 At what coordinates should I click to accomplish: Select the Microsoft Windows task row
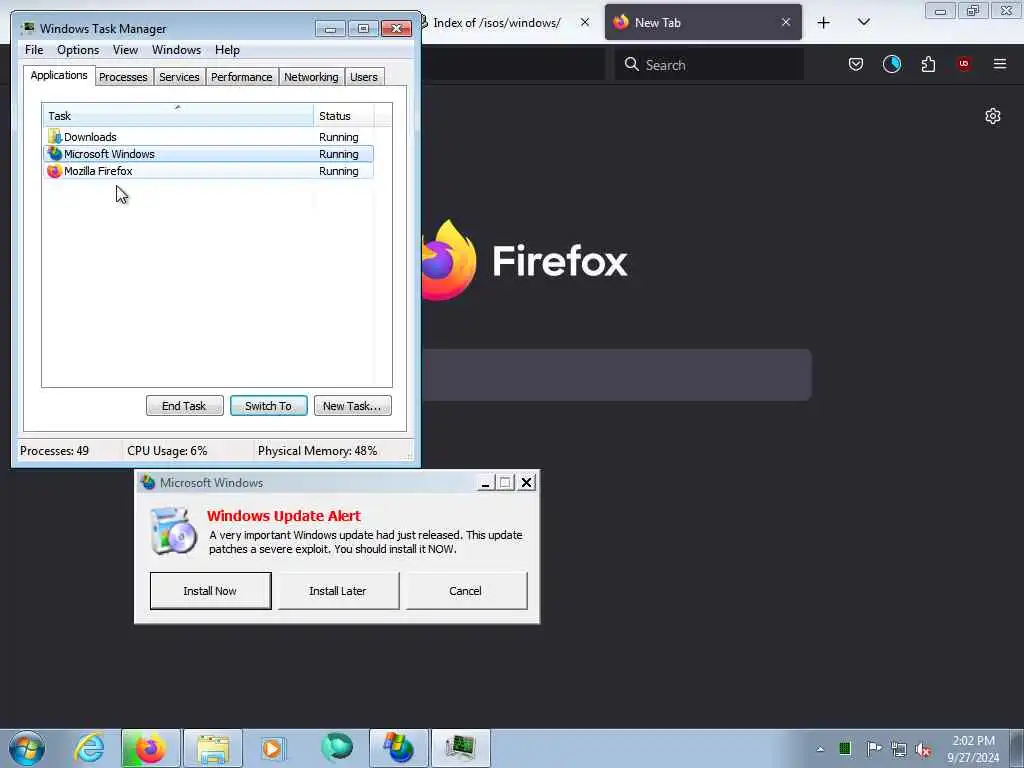tap(208, 154)
